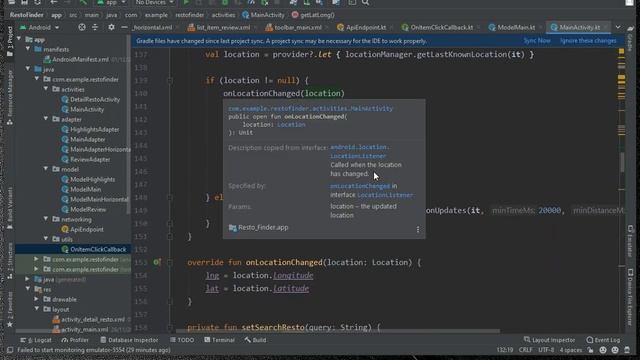The height and width of the screenshot is (360, 640).
Task: Click 'Location' type link in popup signature
Action: tap(291, 124)
